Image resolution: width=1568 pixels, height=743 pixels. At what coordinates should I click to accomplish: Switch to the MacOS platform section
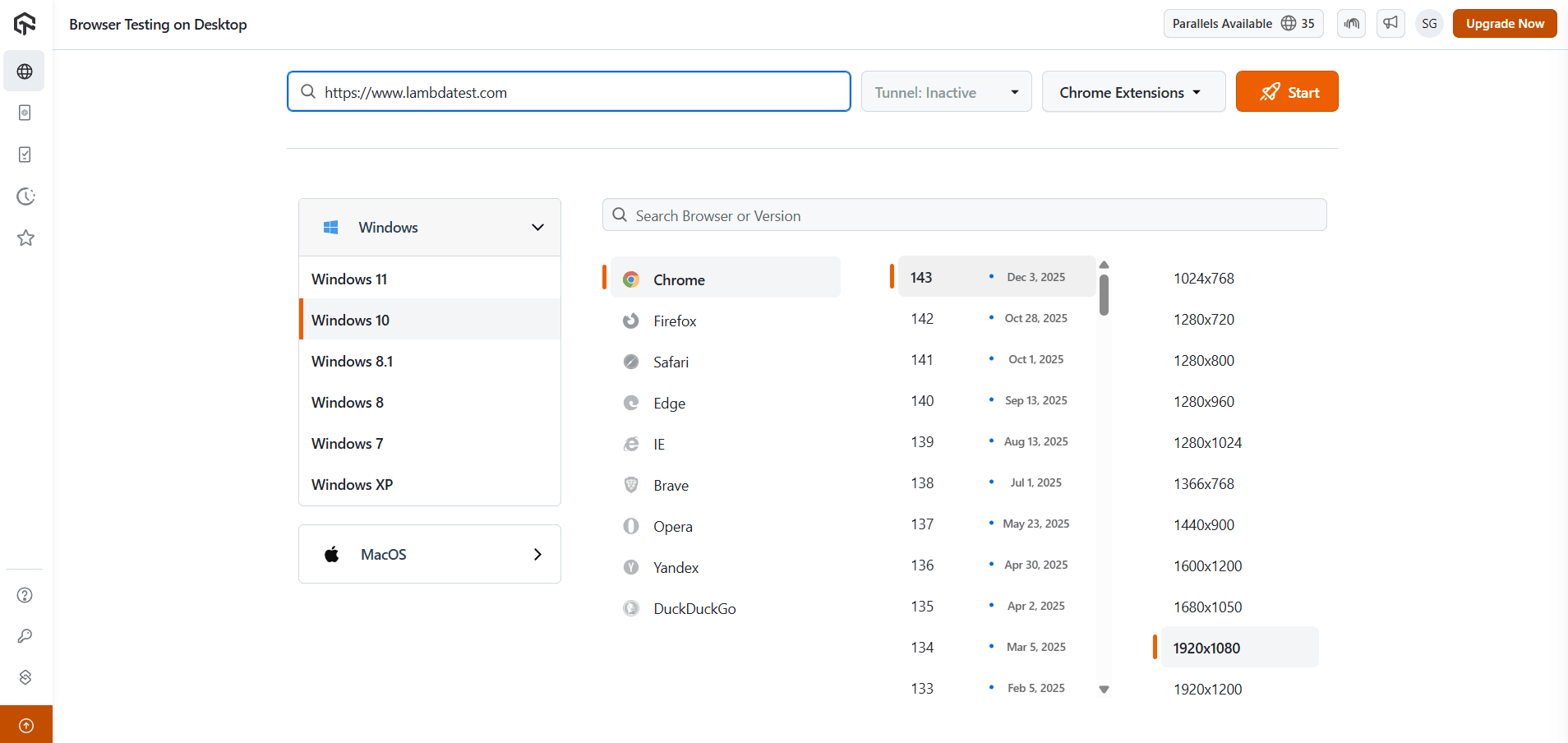pyautogui.click(x=429, y=553)
